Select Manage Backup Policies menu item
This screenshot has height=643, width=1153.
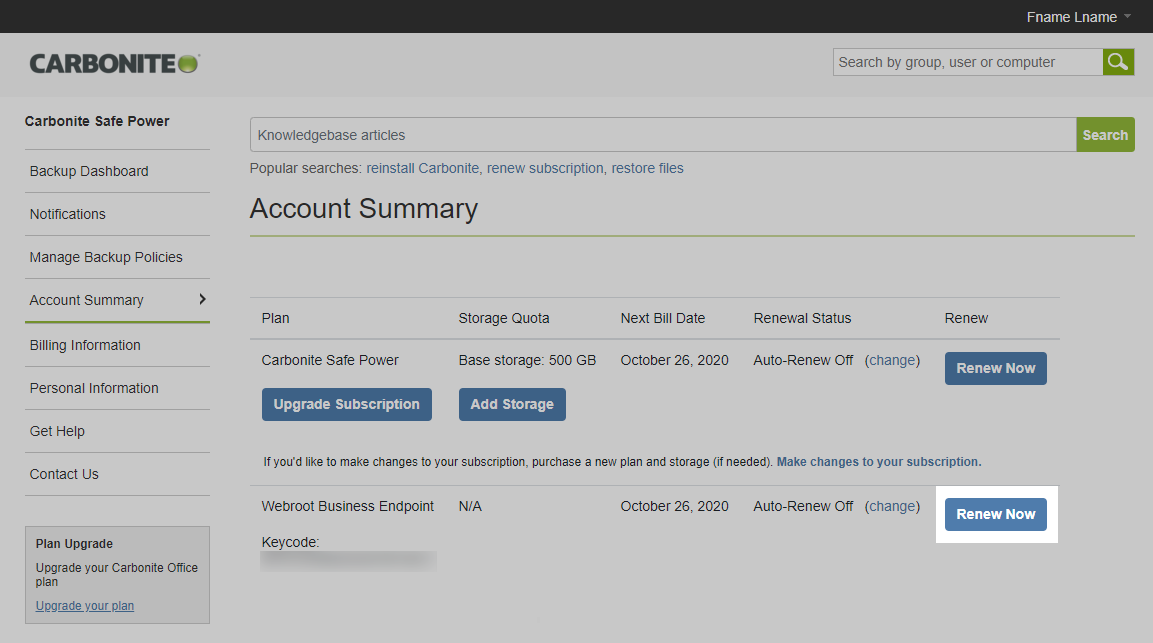(x=106, y=257)
